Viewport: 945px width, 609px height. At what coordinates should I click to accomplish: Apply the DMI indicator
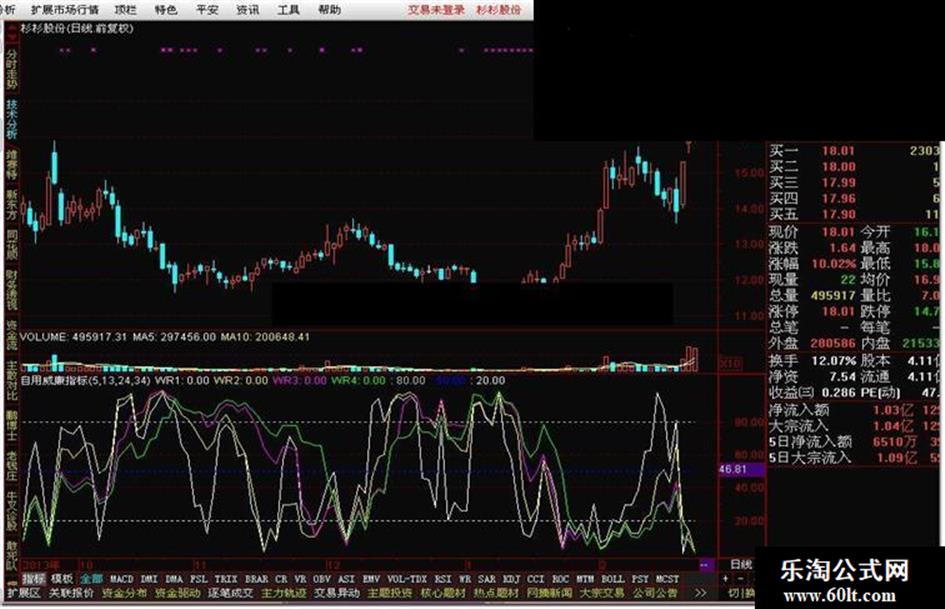click(x=149, y=579)
